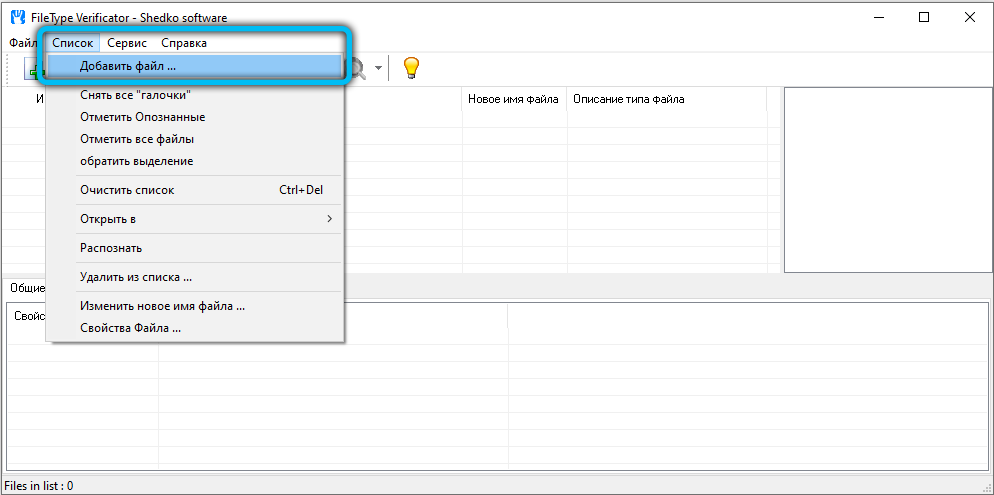This screenshot has width=994, height=495.
Task: Click the FileType Verificator title bar icon
Action: pos(17,17)
